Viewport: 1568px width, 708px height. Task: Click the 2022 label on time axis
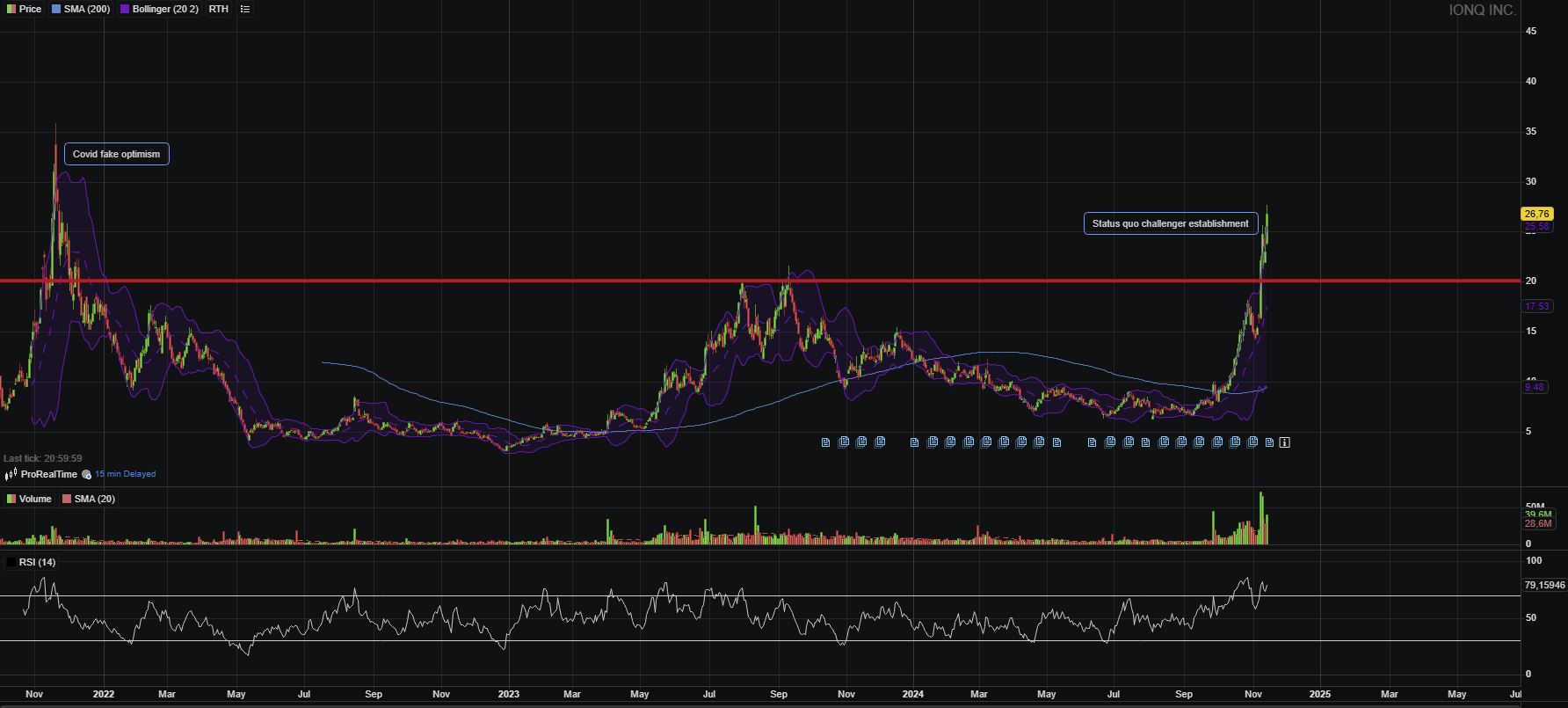pos(104,694)
